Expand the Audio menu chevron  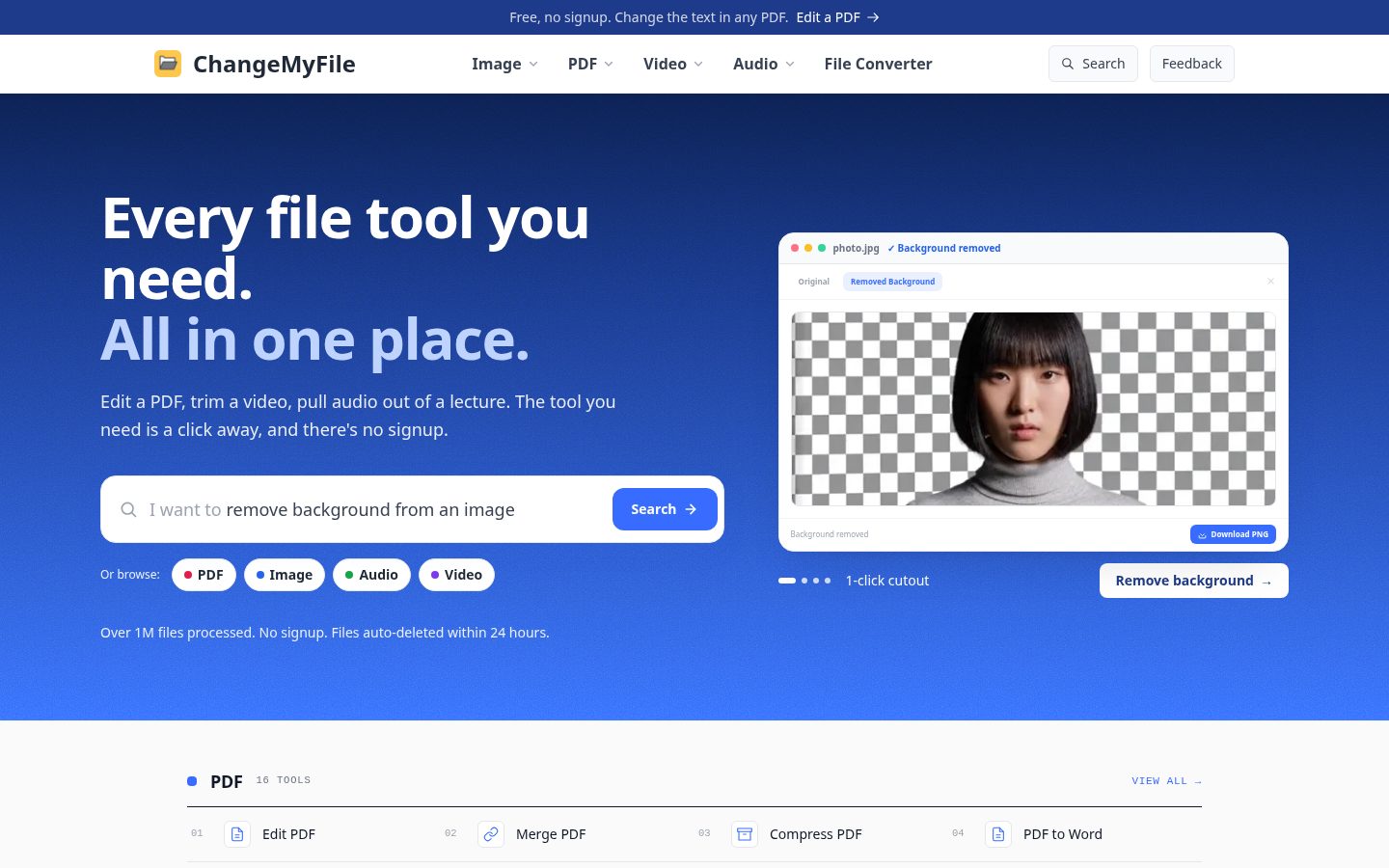click(x=790, y=65)
